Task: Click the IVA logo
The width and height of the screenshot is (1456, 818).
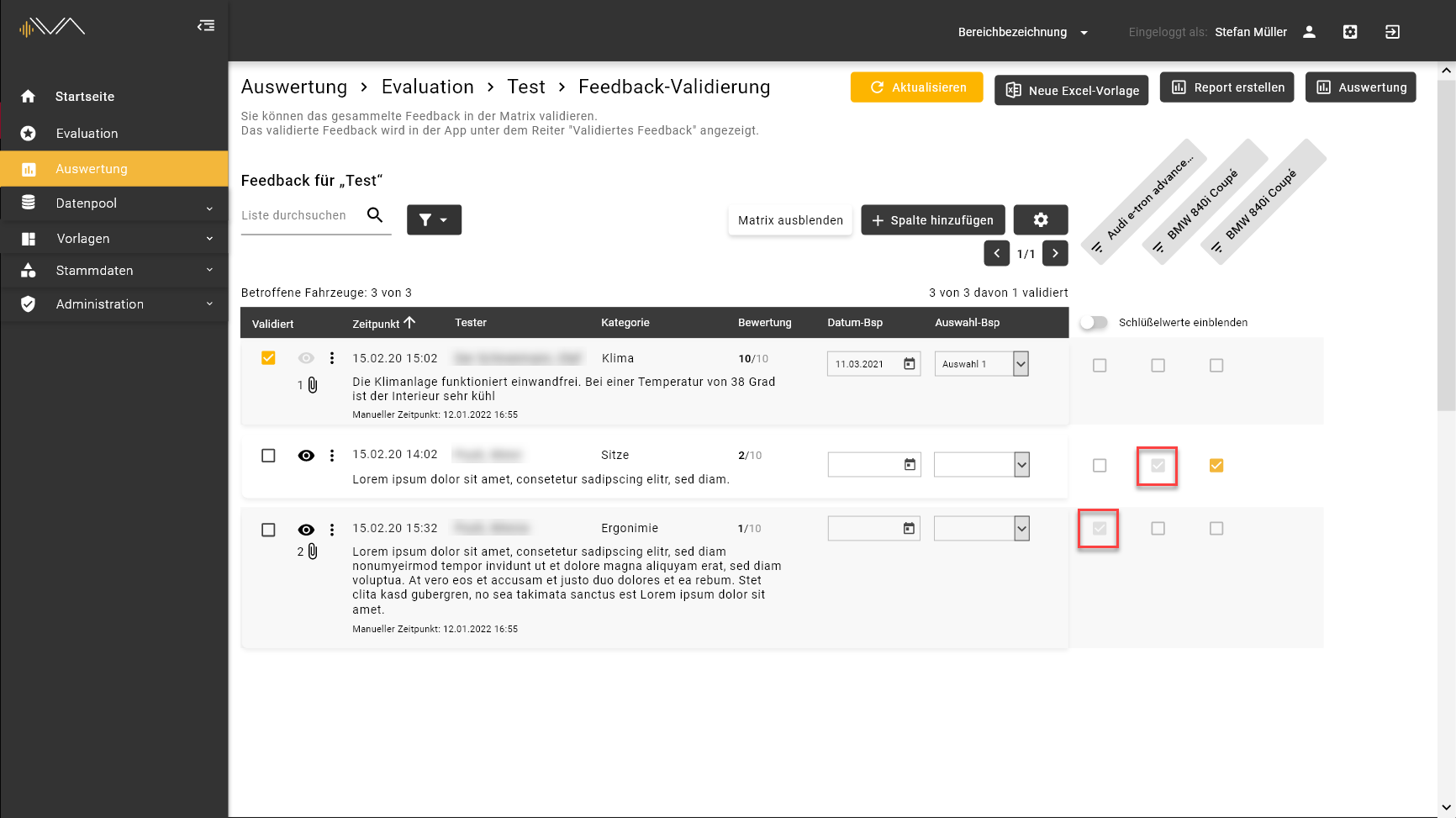Action: pyautogui.click(x=52, y=28)
